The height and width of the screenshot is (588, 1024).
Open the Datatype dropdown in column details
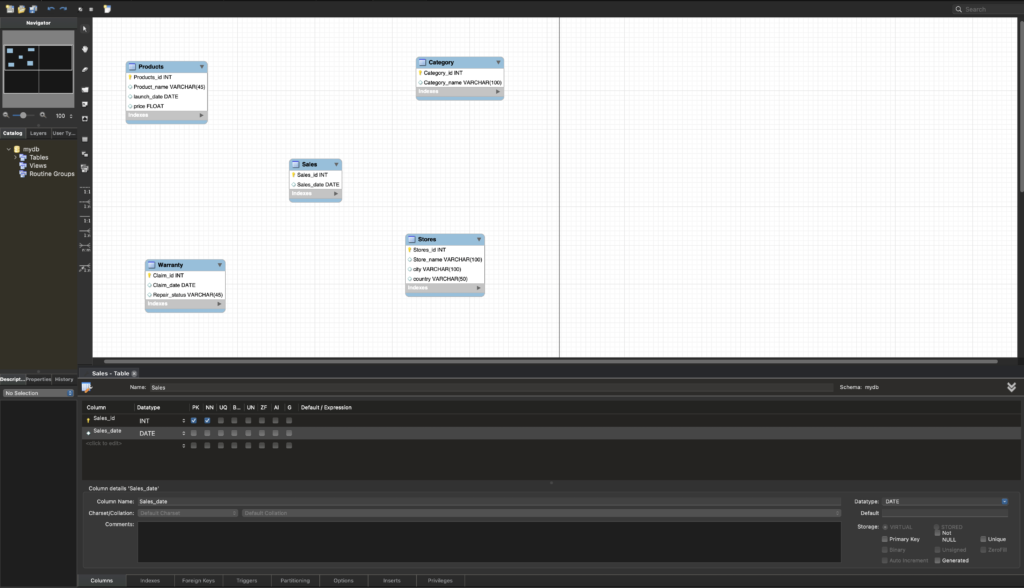click(x=1004, y=501)
